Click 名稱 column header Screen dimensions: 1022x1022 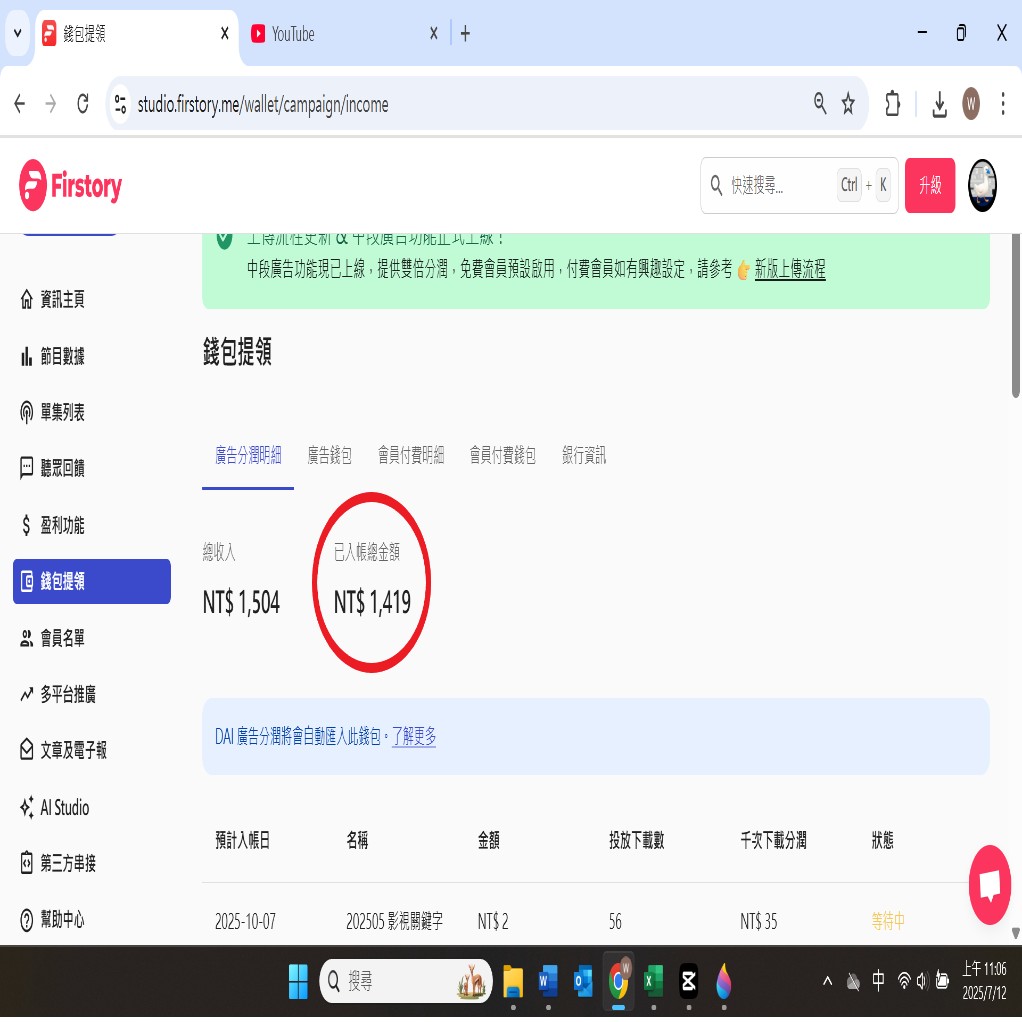click(357, 840)
